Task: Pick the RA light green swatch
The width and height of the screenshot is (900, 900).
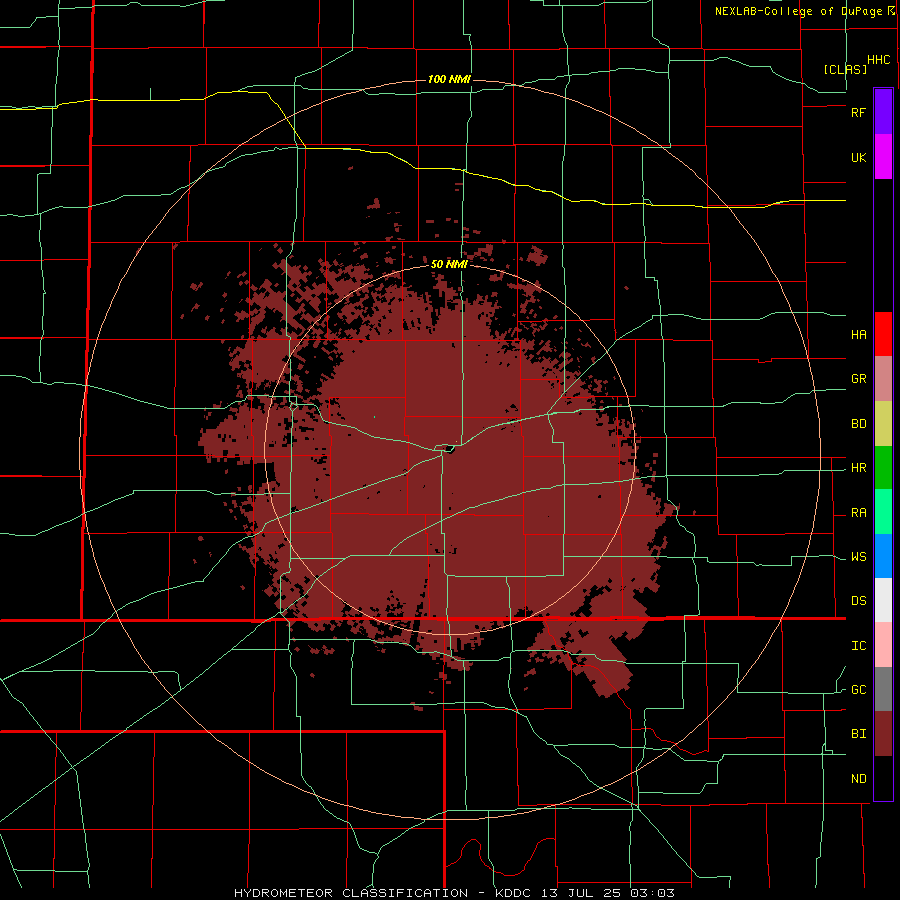Action: [x=883, y=512]
